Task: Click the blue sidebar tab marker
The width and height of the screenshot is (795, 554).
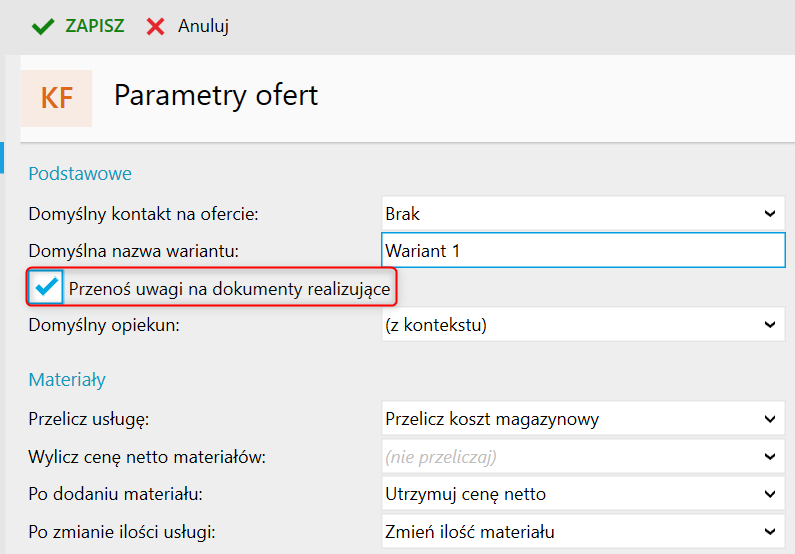Action: coord(2,156)
